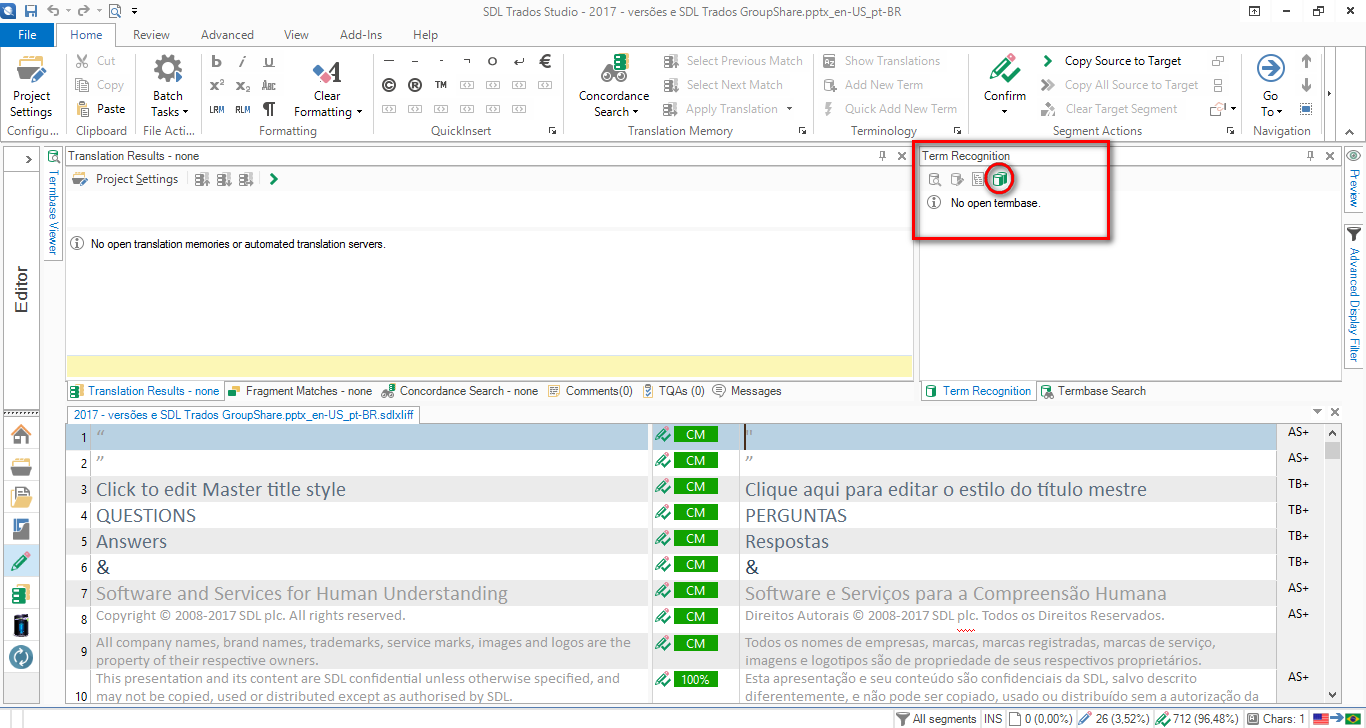Open the Add-Ins ribbon tab
Image resolution: width=1366 pixels, height=728 pixels.
click(x=361, y=35)
